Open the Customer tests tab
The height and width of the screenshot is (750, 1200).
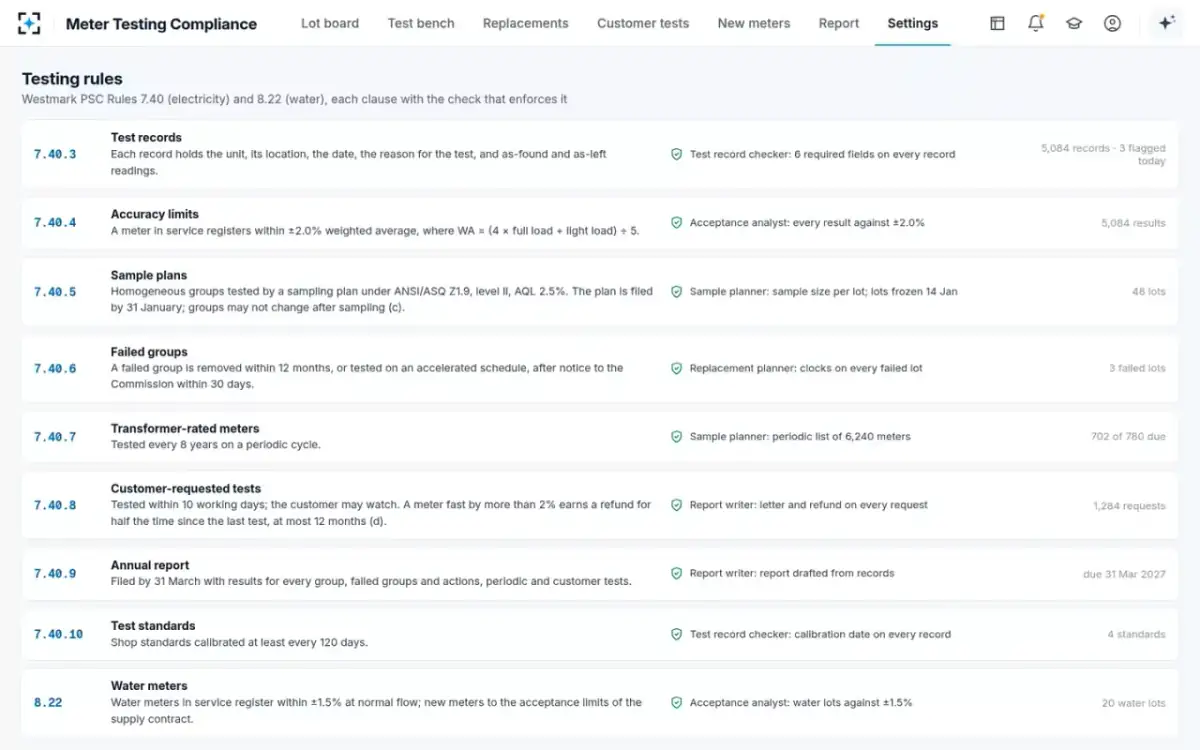tap(643, 23)
